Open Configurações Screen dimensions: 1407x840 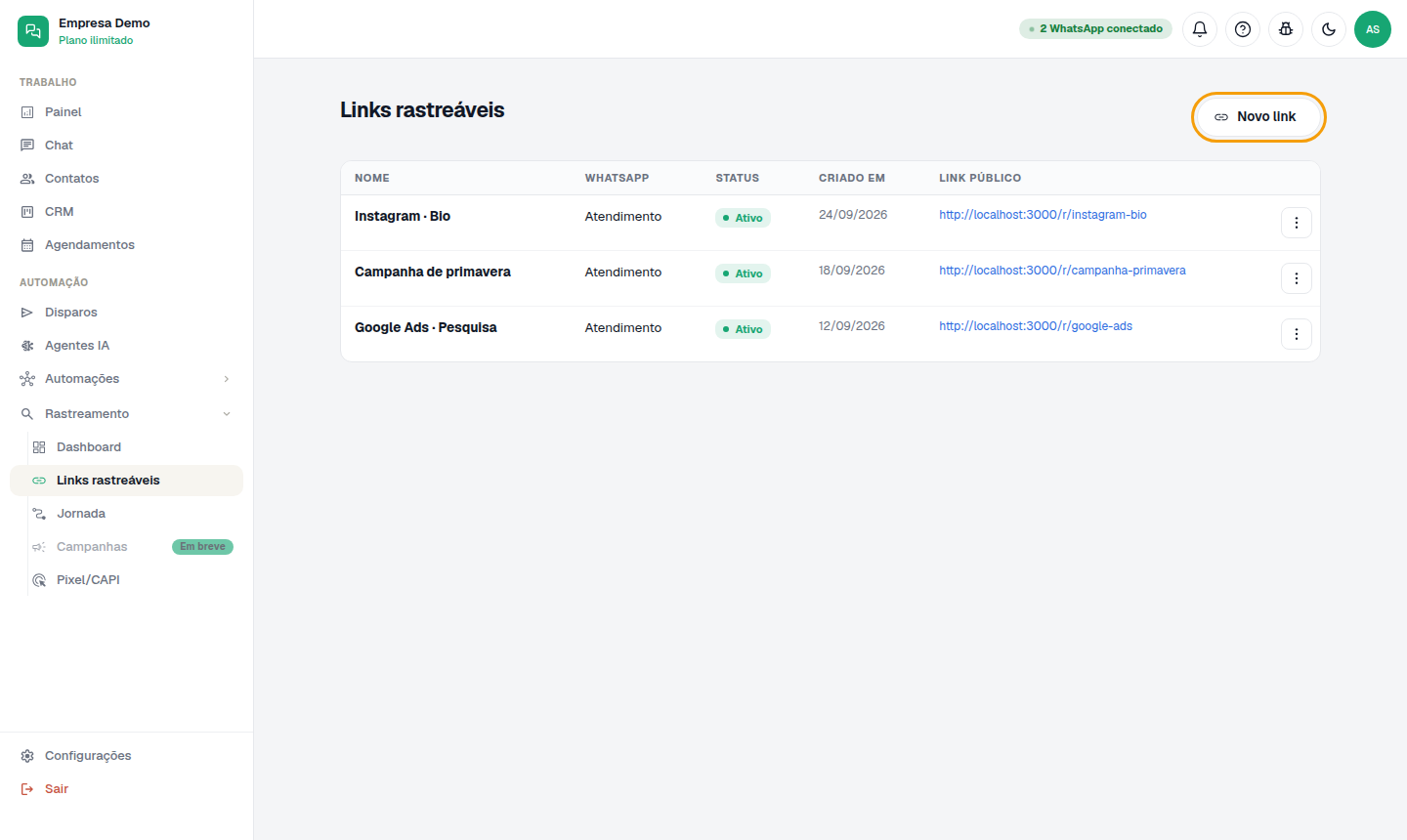point(126,756)
